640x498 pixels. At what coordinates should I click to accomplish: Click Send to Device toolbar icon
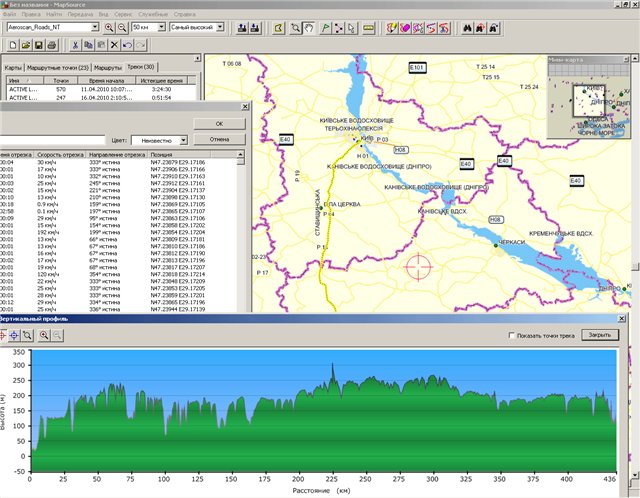click(x=242, y=28)
